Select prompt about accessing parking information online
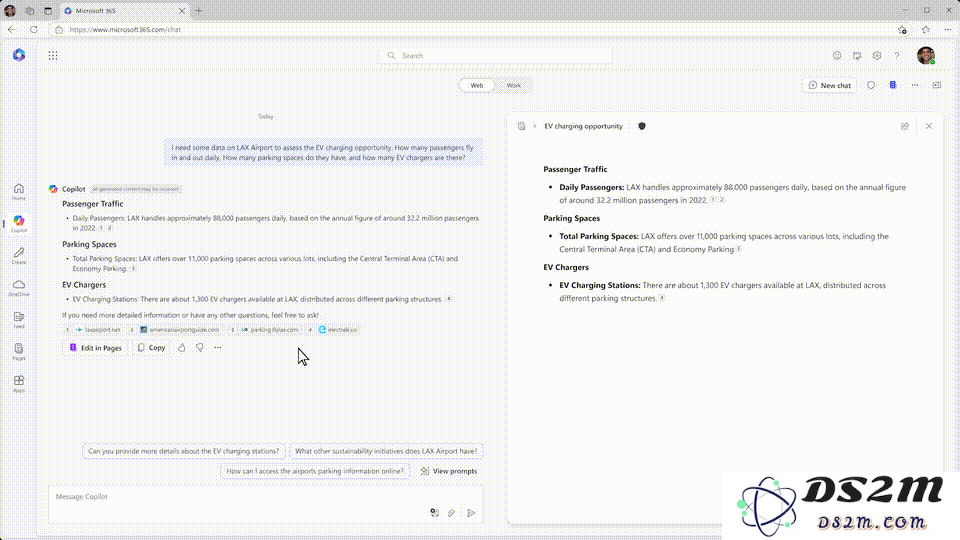Image resolution: width=960 pixels, height=540 pixels. (315, 471)
